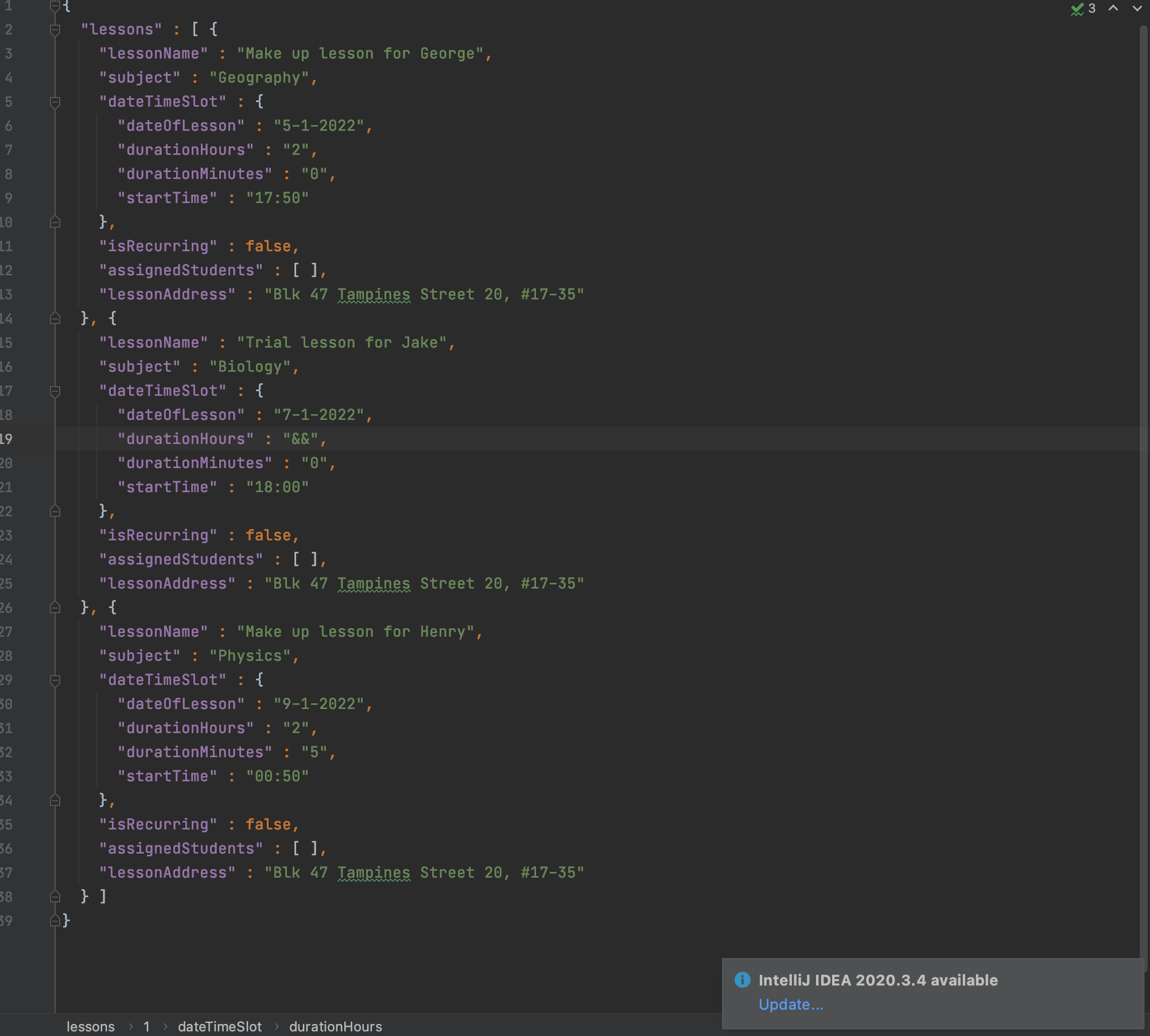1150x1036 pixels.
Task: Collapse the "lessons" array fold marker on line 2
Action: [x=55, y=30]
